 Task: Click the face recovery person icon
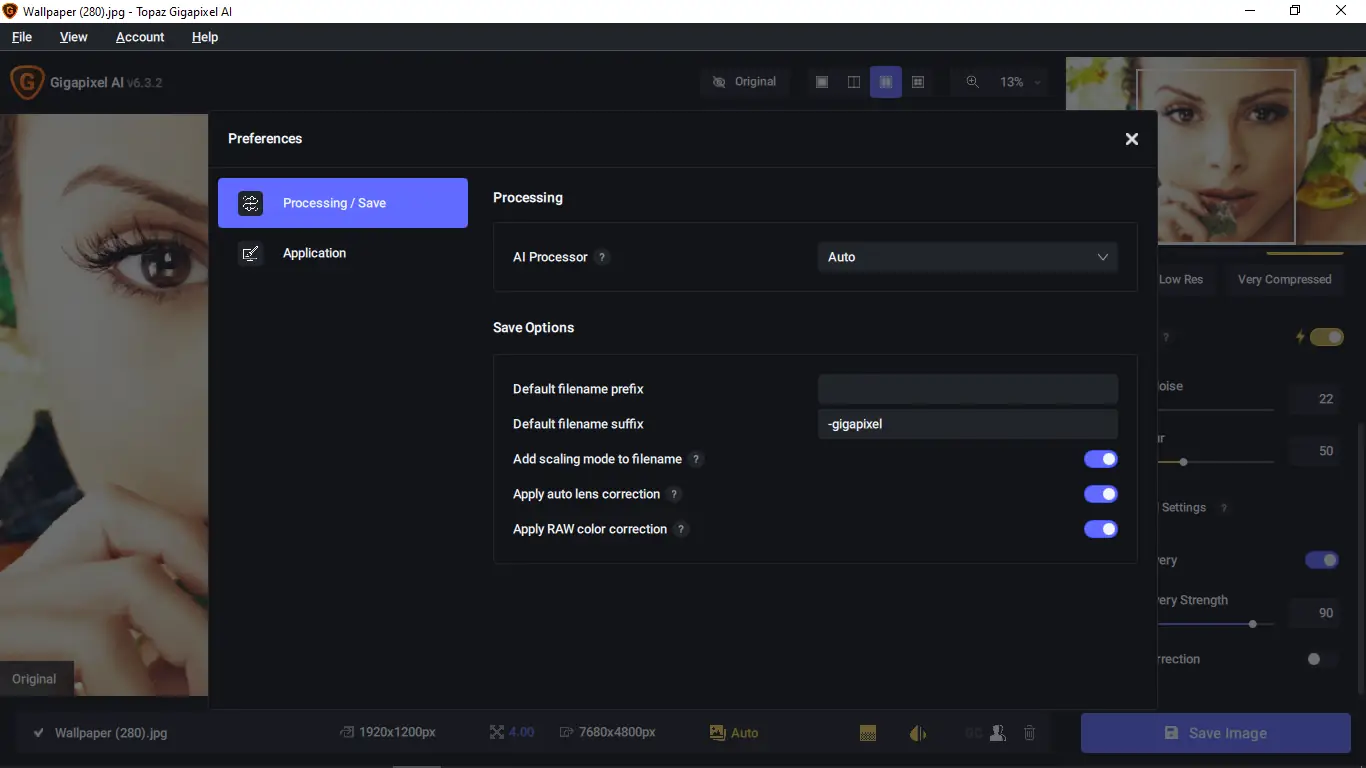[x=997, y=733]
